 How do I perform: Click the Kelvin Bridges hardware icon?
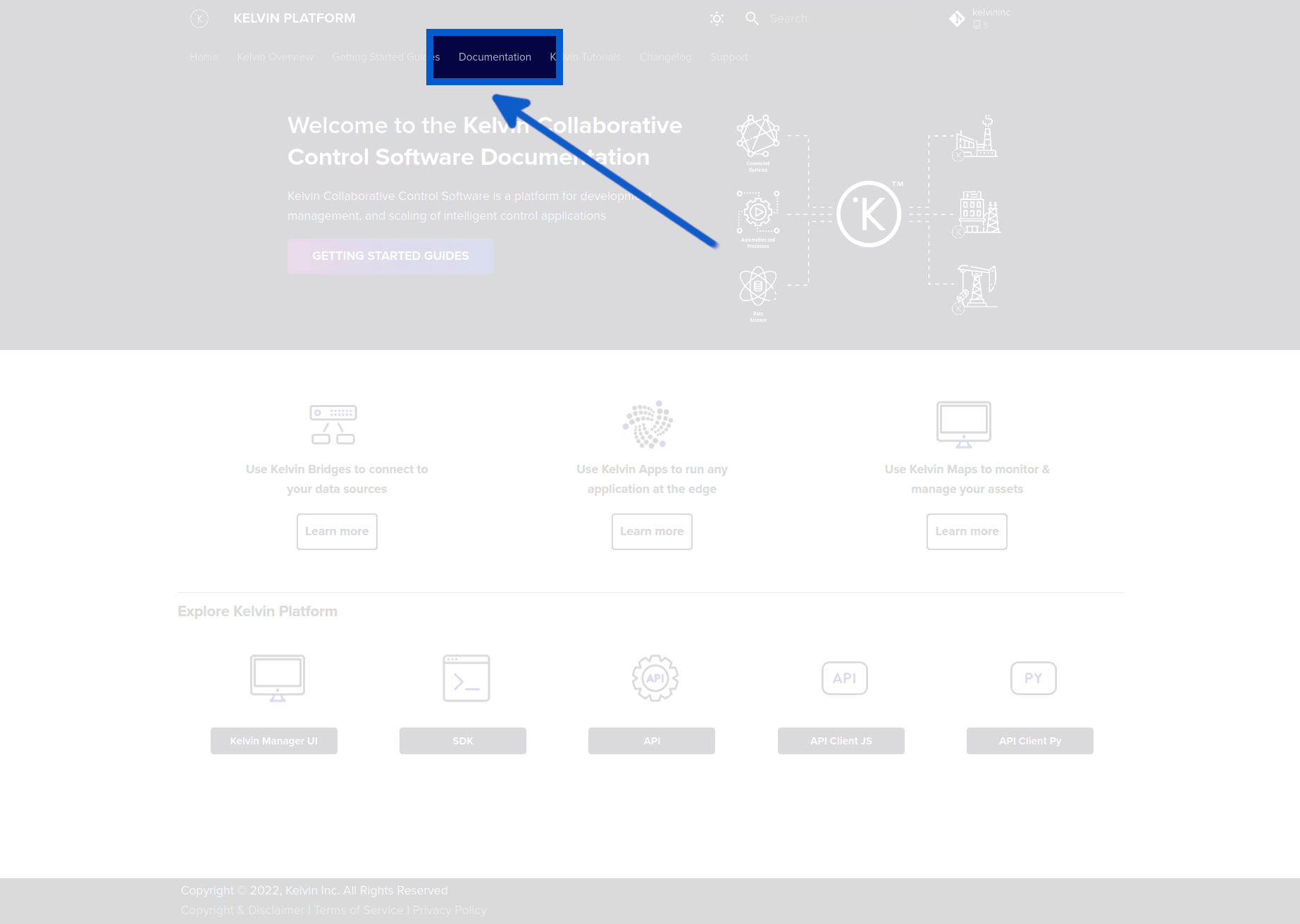point(333,425)
